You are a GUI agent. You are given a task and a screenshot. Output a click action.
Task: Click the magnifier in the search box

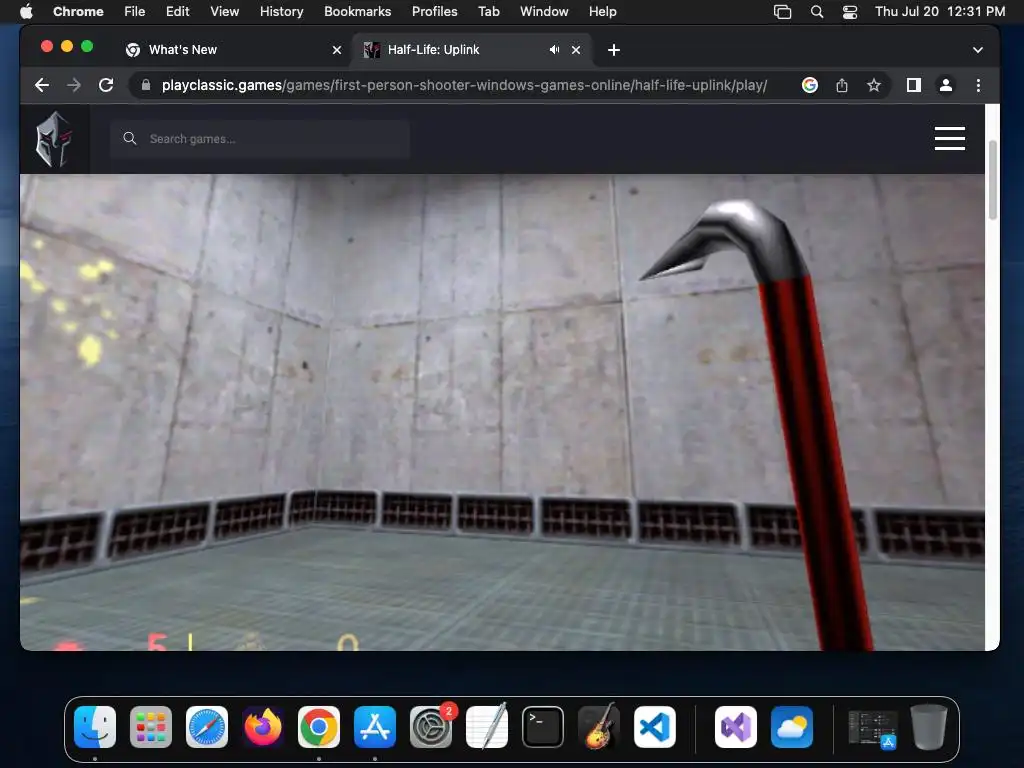click(130, 138)
